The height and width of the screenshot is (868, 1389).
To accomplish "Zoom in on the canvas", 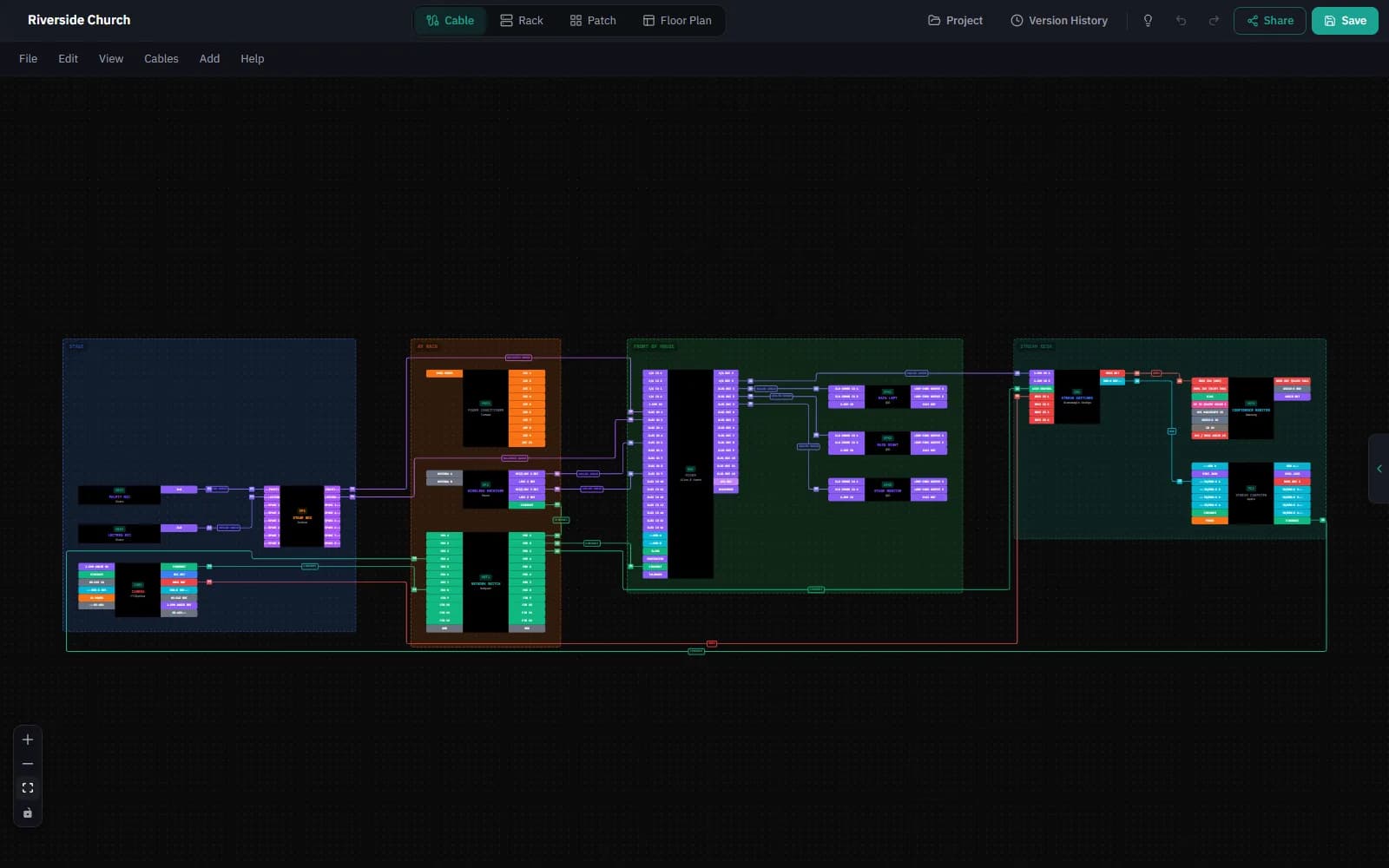I will [x=28, y=740].
